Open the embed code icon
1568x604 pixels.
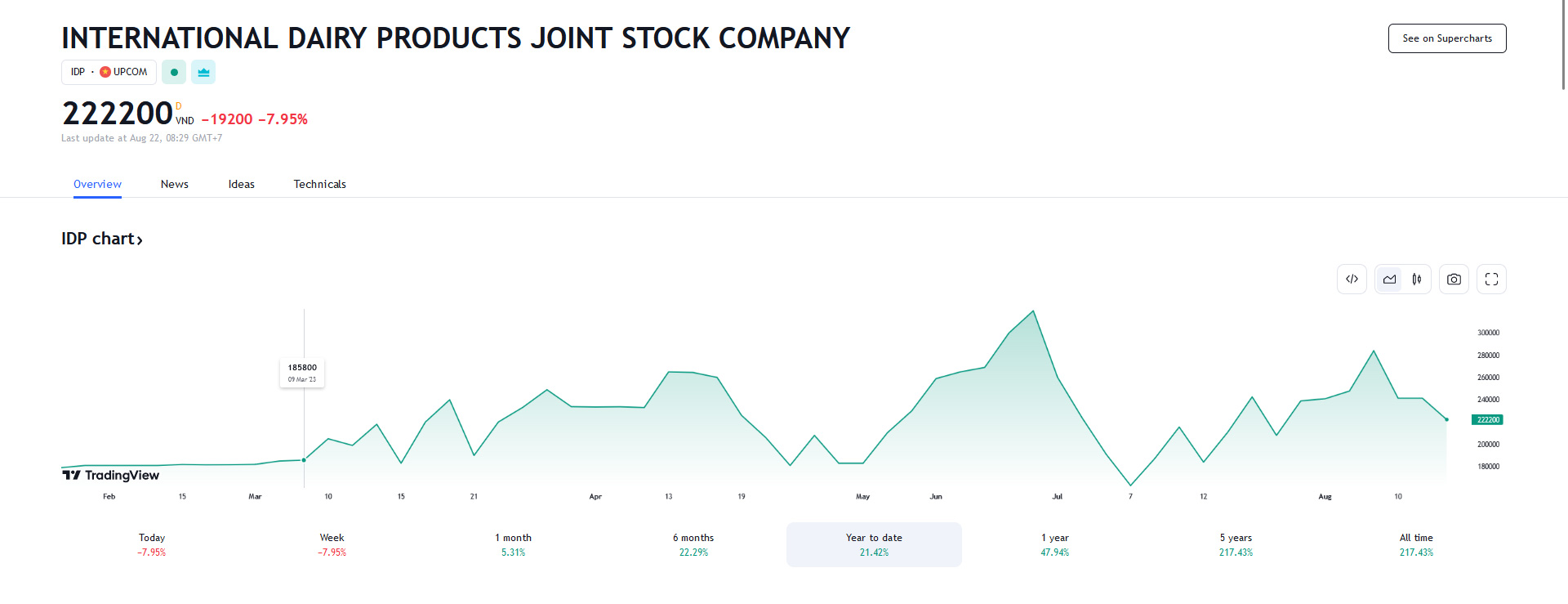coord(1352,280)
